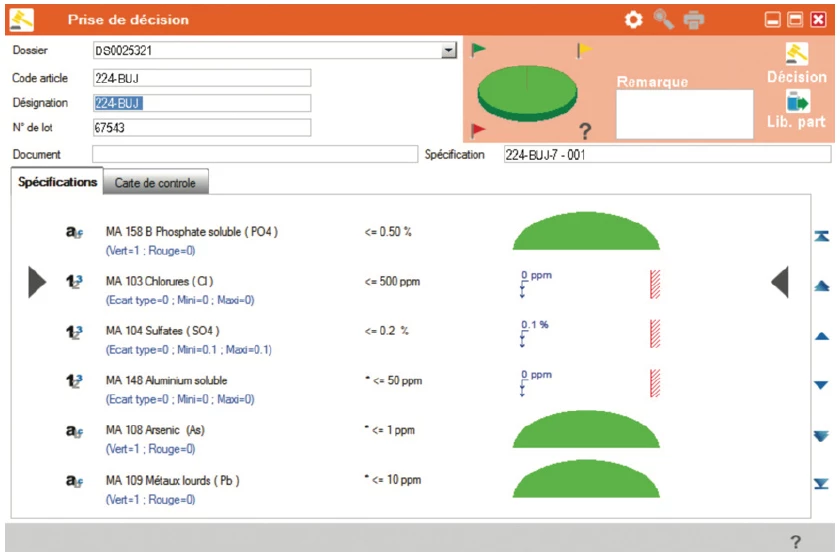Viewport: 840px width, 560px height.
Task: Switch to the Carte de controle tab
Action: 155,183
